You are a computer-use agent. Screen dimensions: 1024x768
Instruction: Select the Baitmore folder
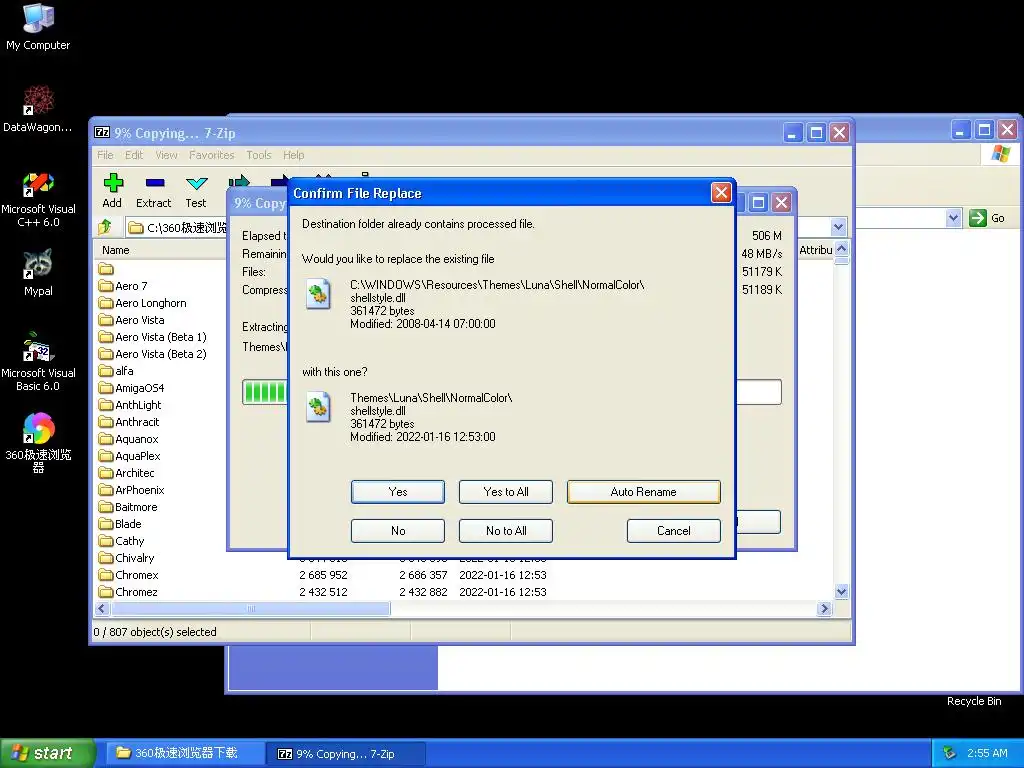pos(128,507)
